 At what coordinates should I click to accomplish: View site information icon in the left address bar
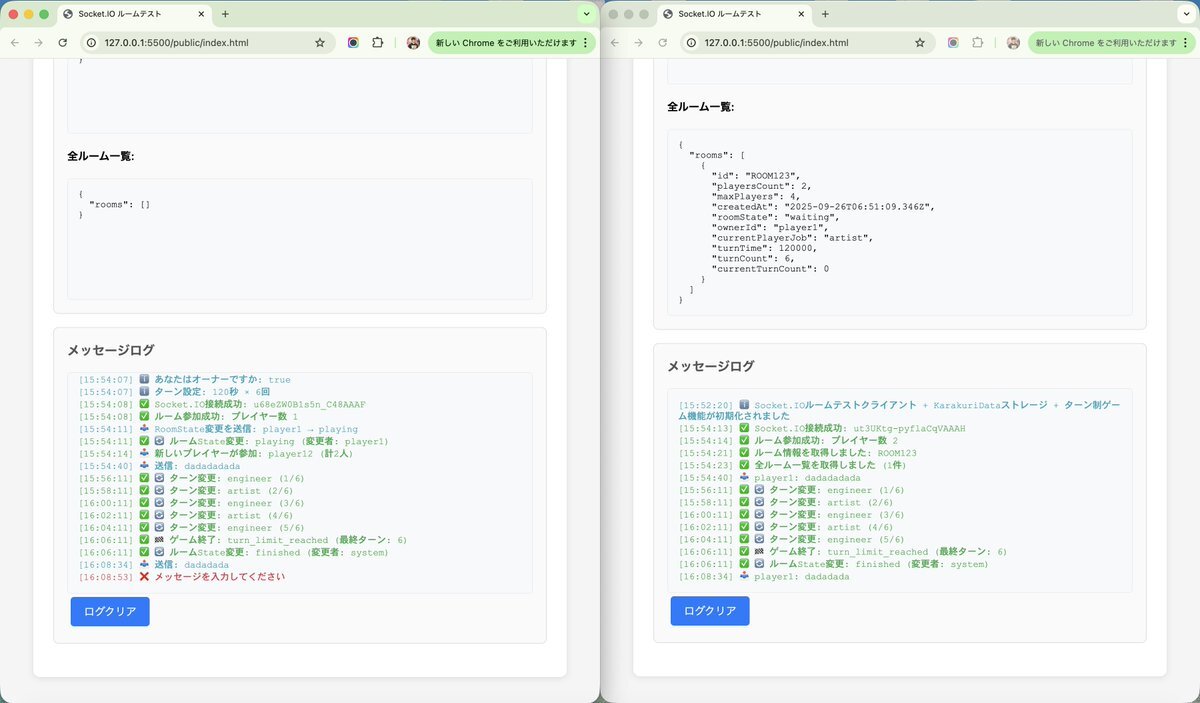(91, 43)
